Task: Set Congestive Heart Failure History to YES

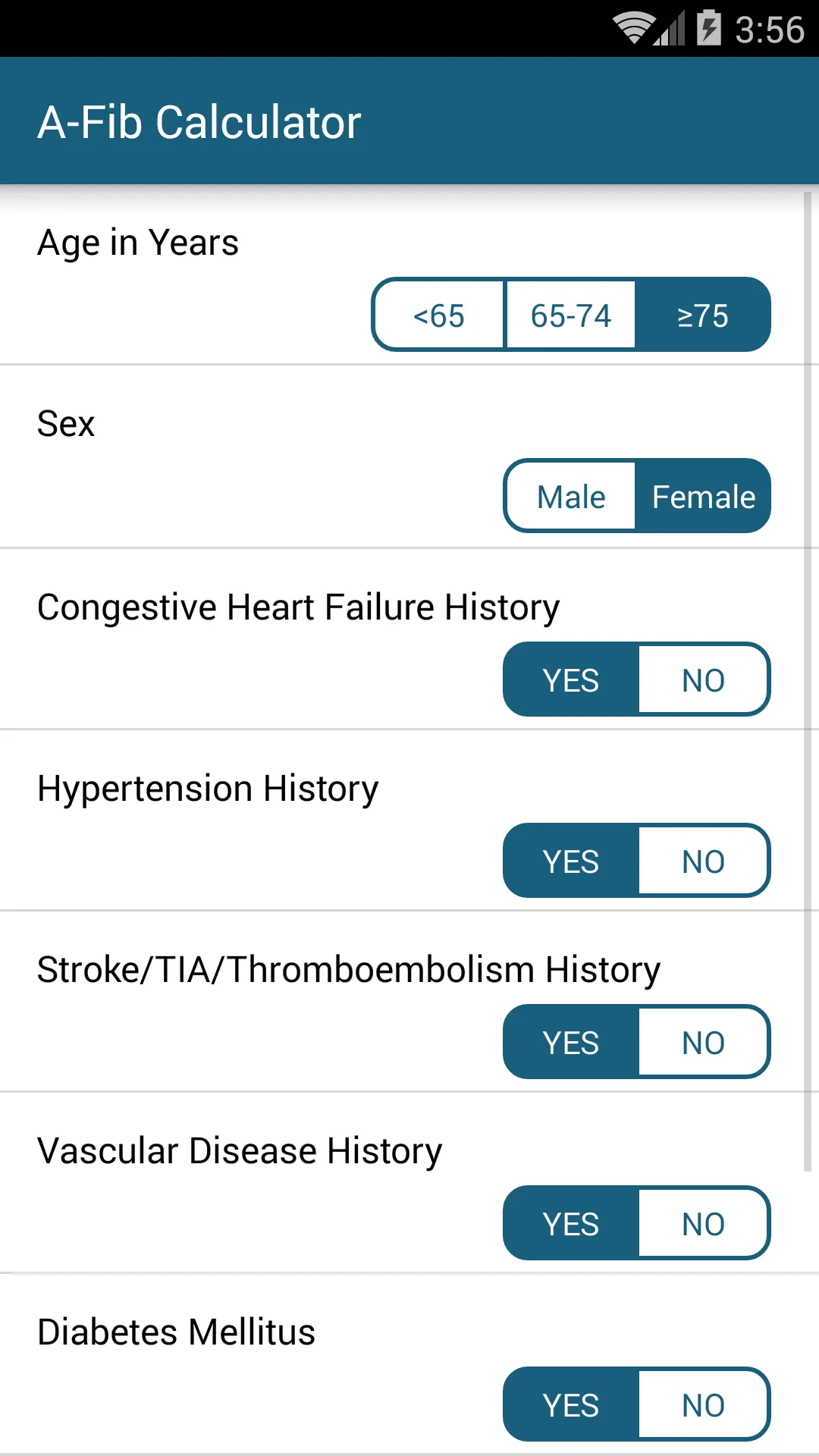Action: coord(570,679)
